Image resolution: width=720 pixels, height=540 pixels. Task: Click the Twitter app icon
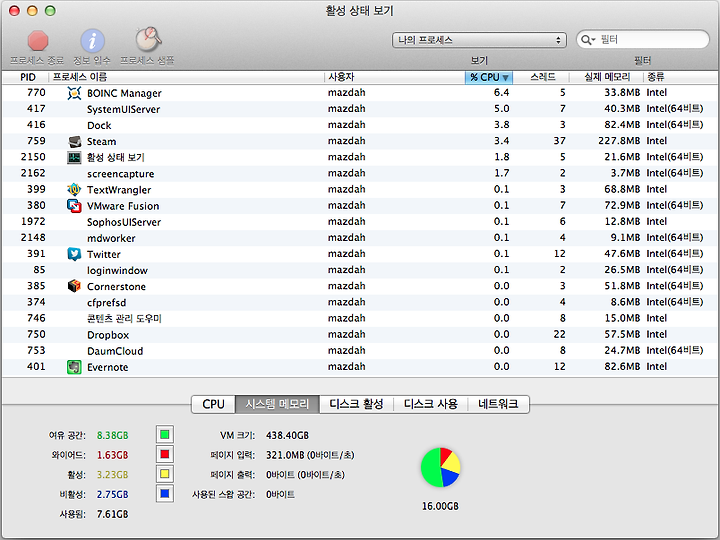click(74, 254)
